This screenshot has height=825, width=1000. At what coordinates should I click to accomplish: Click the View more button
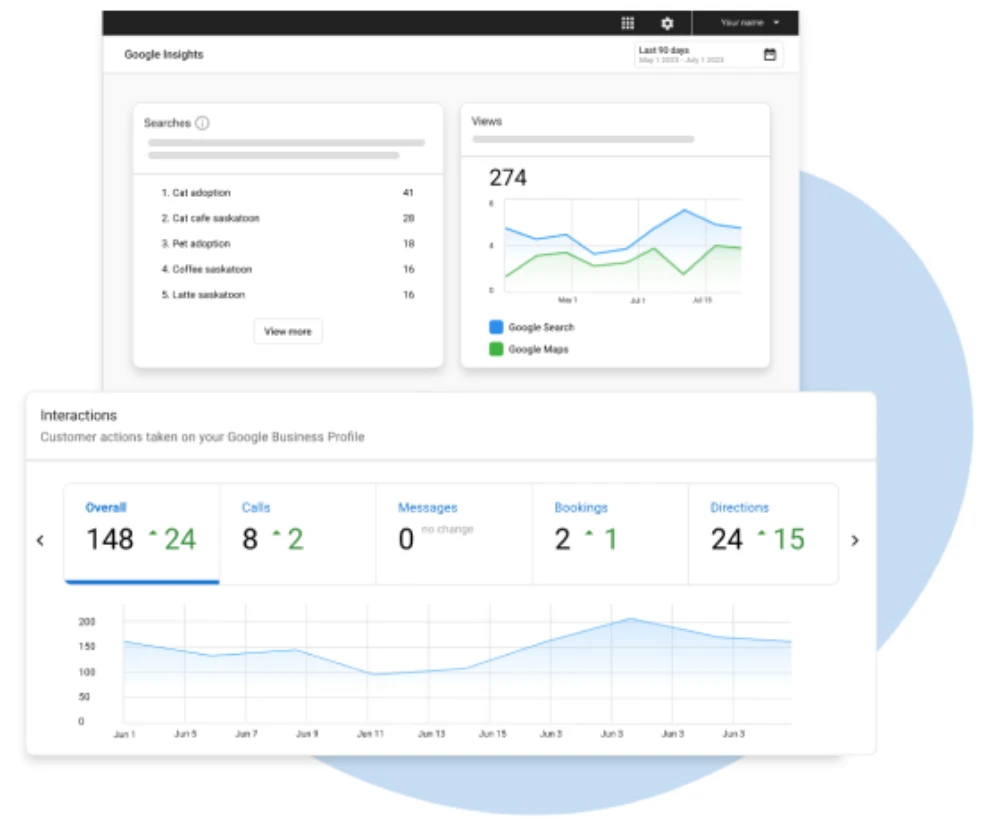(288, 331)
